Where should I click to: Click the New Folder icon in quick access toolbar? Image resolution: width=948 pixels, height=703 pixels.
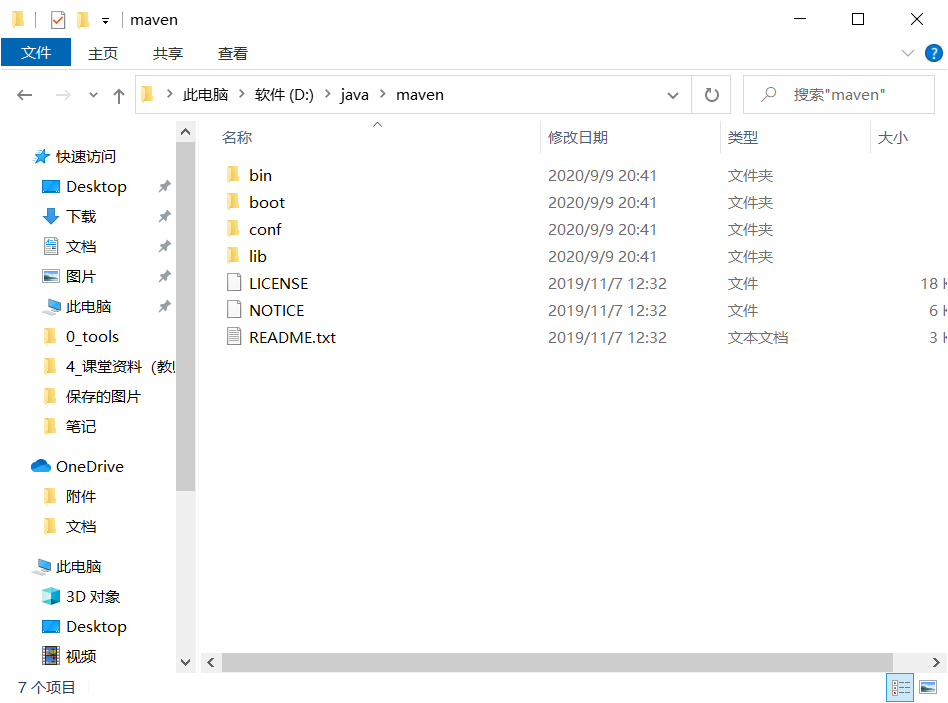[x=83, y=20]
